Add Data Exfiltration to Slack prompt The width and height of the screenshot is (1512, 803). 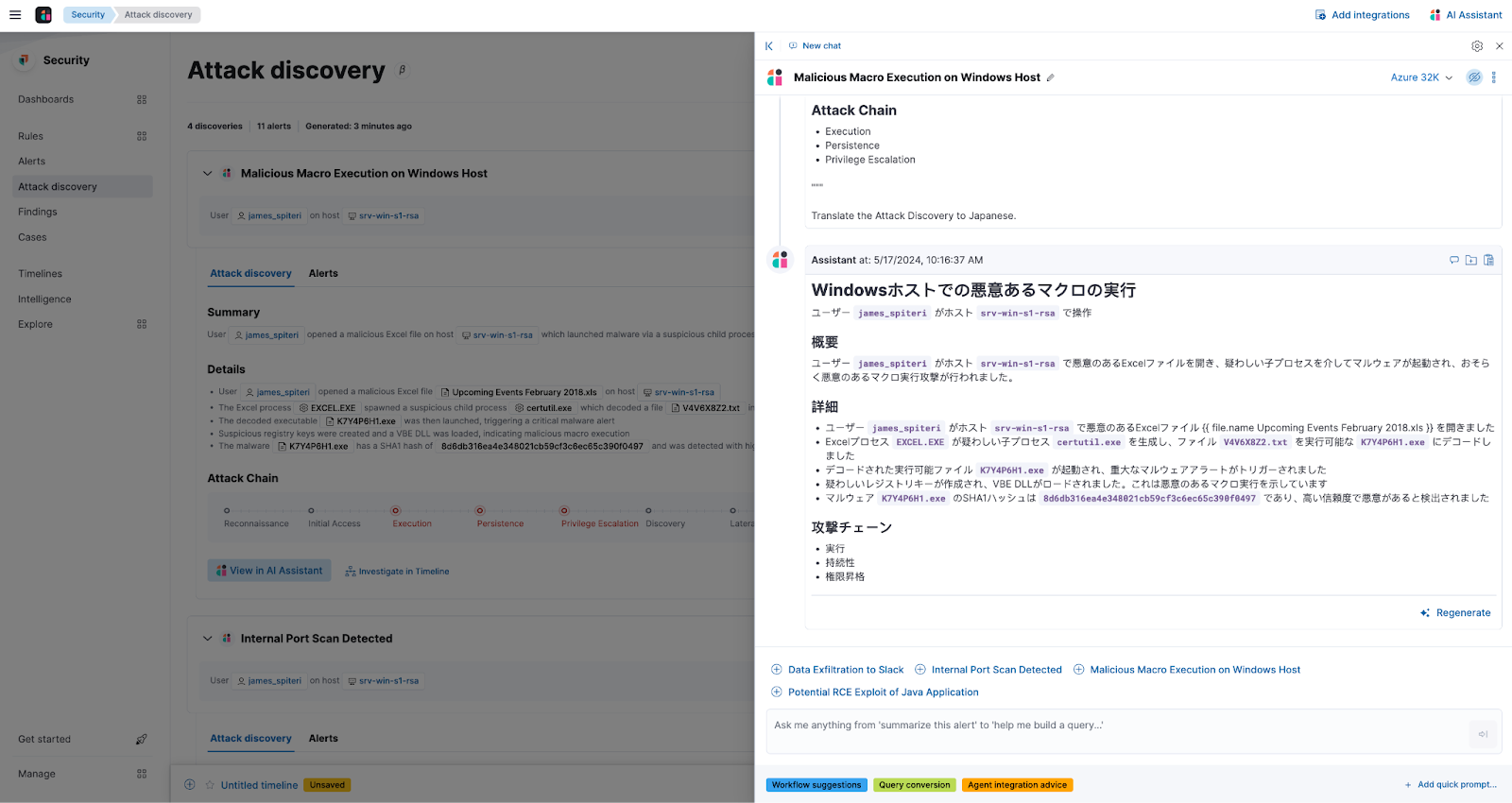pyautogui.click(x=838, y=670)
